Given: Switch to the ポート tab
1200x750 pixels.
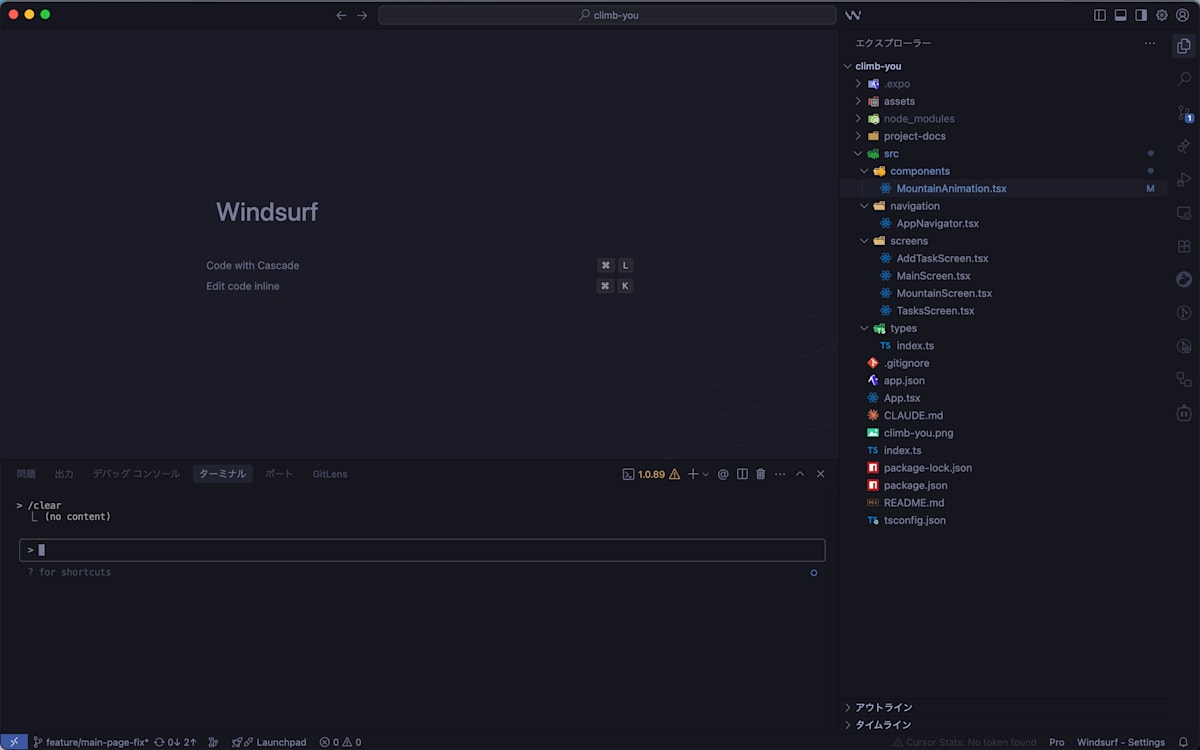Looking at the screenshot, I should click(x=279, y=474).
